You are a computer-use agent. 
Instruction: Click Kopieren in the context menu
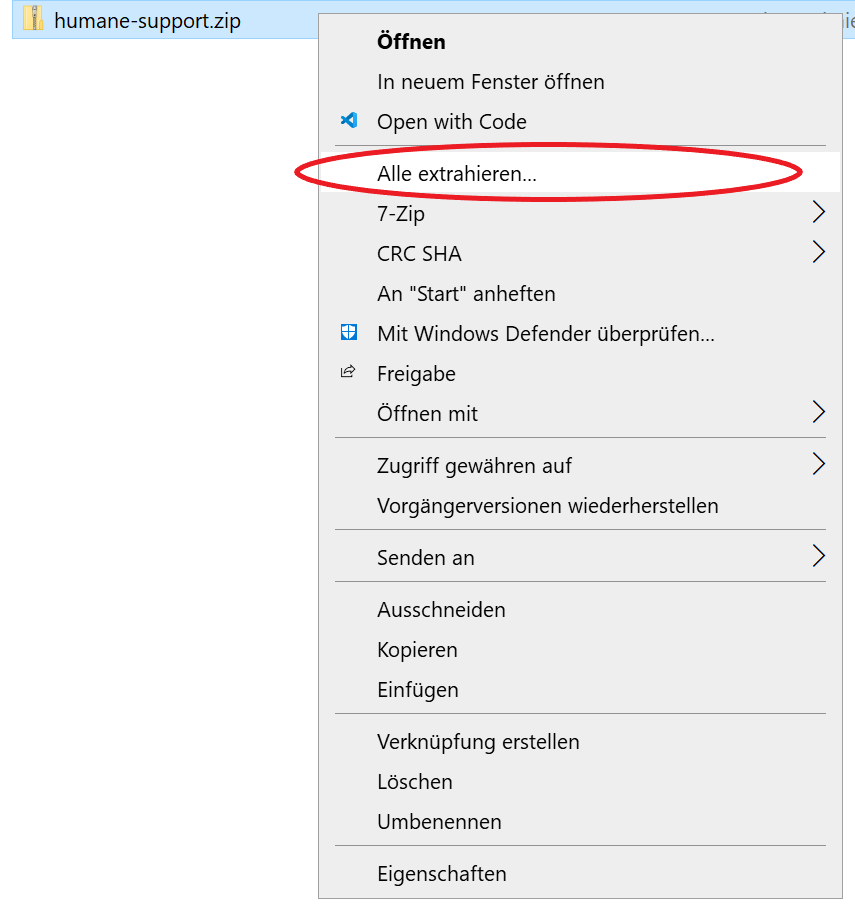pyautogui.click(x=417, y=650)
